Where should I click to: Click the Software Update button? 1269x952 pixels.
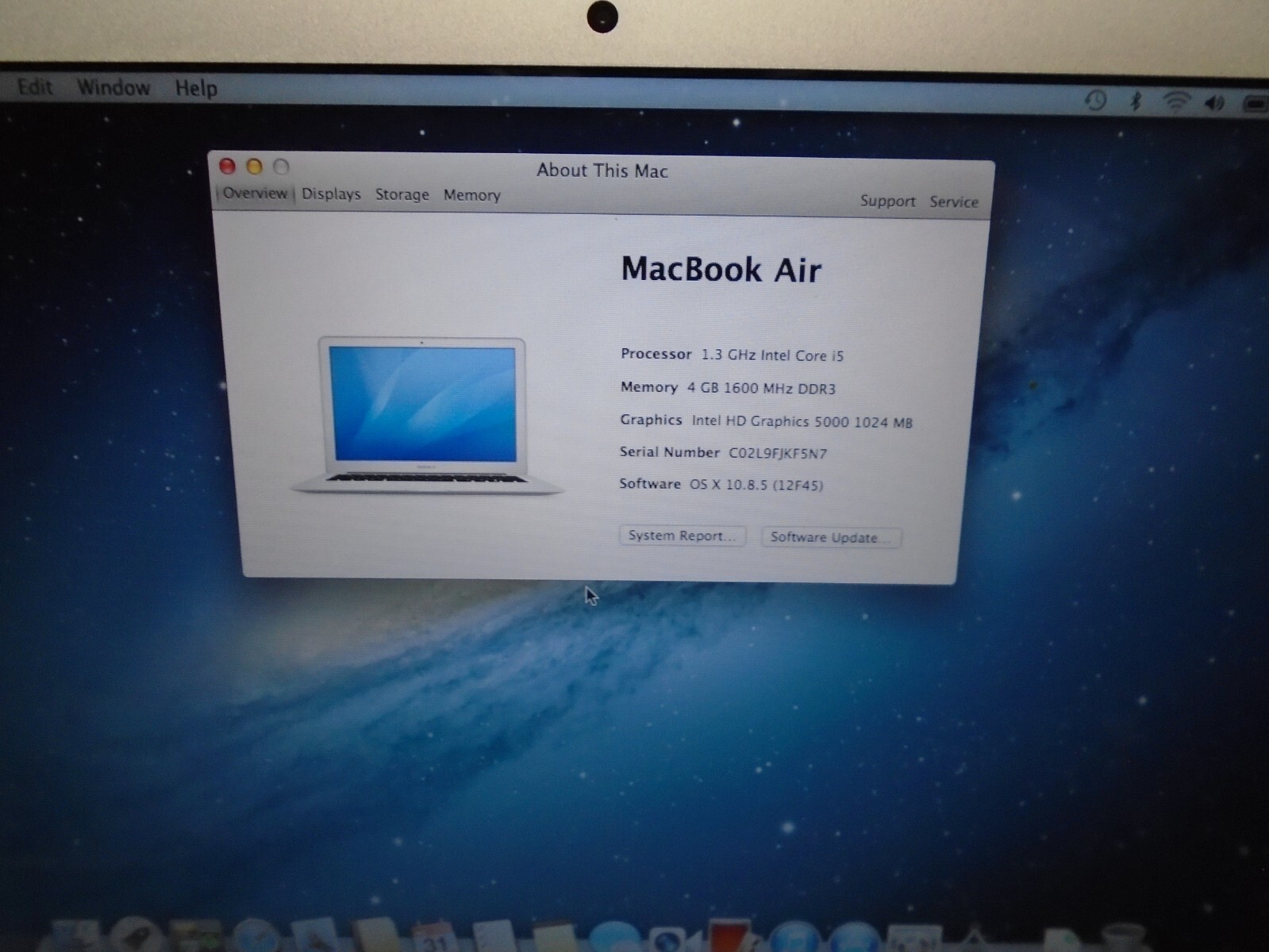pyautogui.click(x=831, y=537)
